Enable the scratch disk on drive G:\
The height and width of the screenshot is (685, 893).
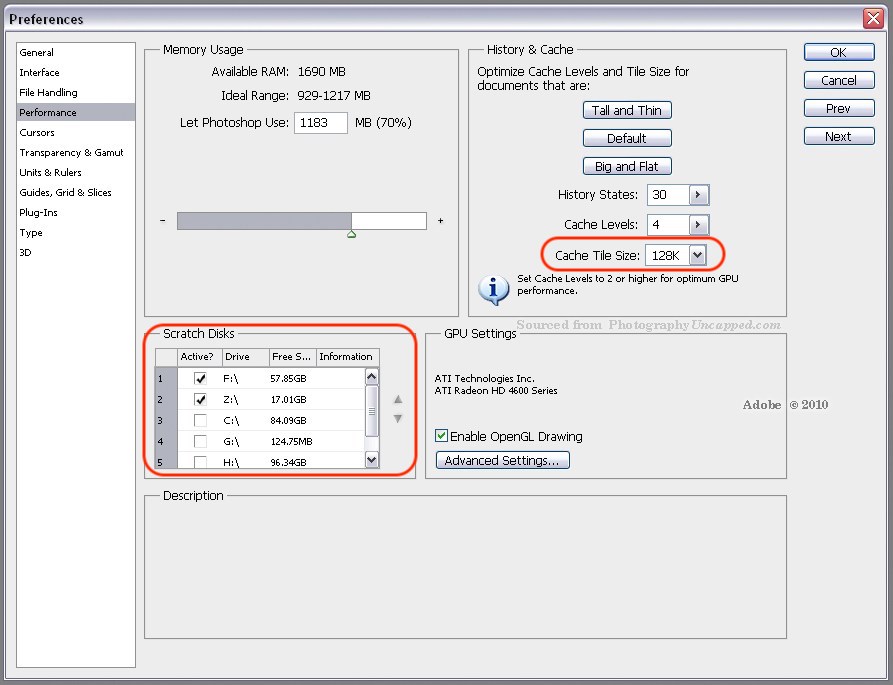[199, 441]
